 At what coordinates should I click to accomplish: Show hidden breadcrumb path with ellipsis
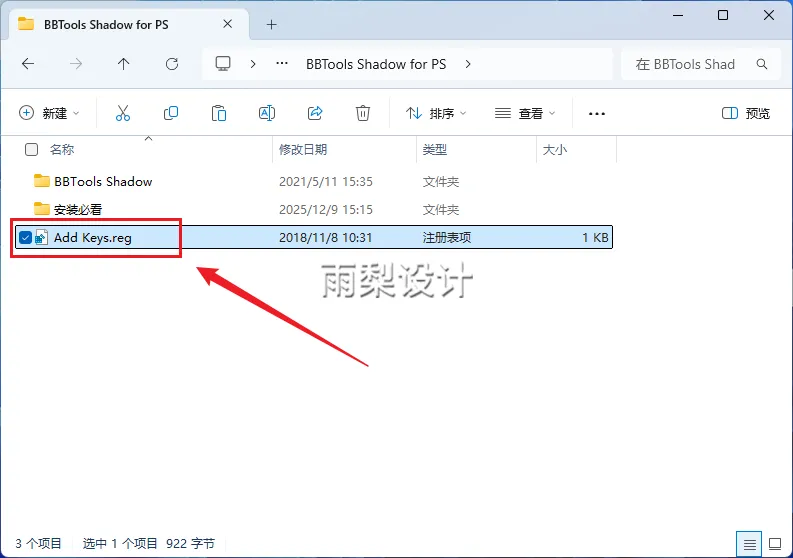pos(282,64)
